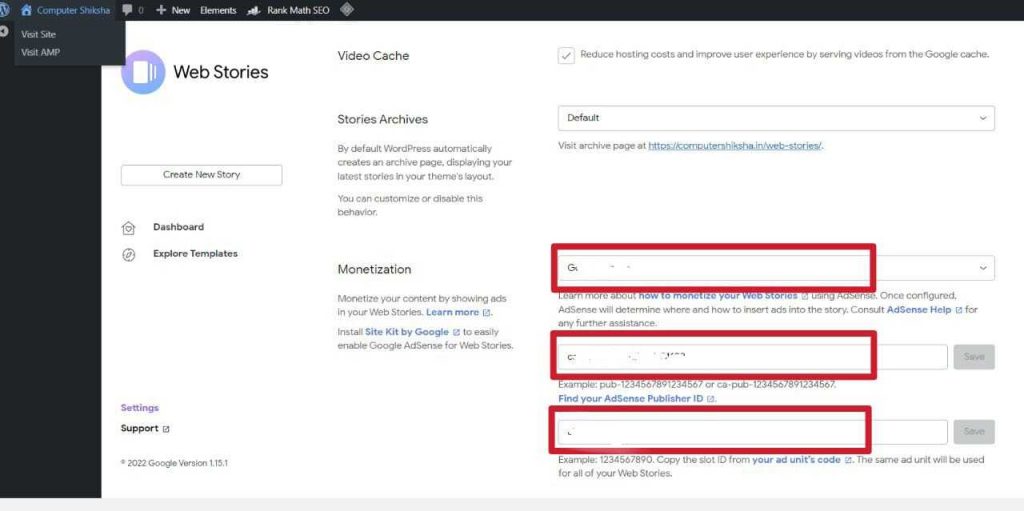The width and height of the screenshot is (1024, 511).
Task: Select Visit AMP from the menu
Action: click(x=40, y=52)
